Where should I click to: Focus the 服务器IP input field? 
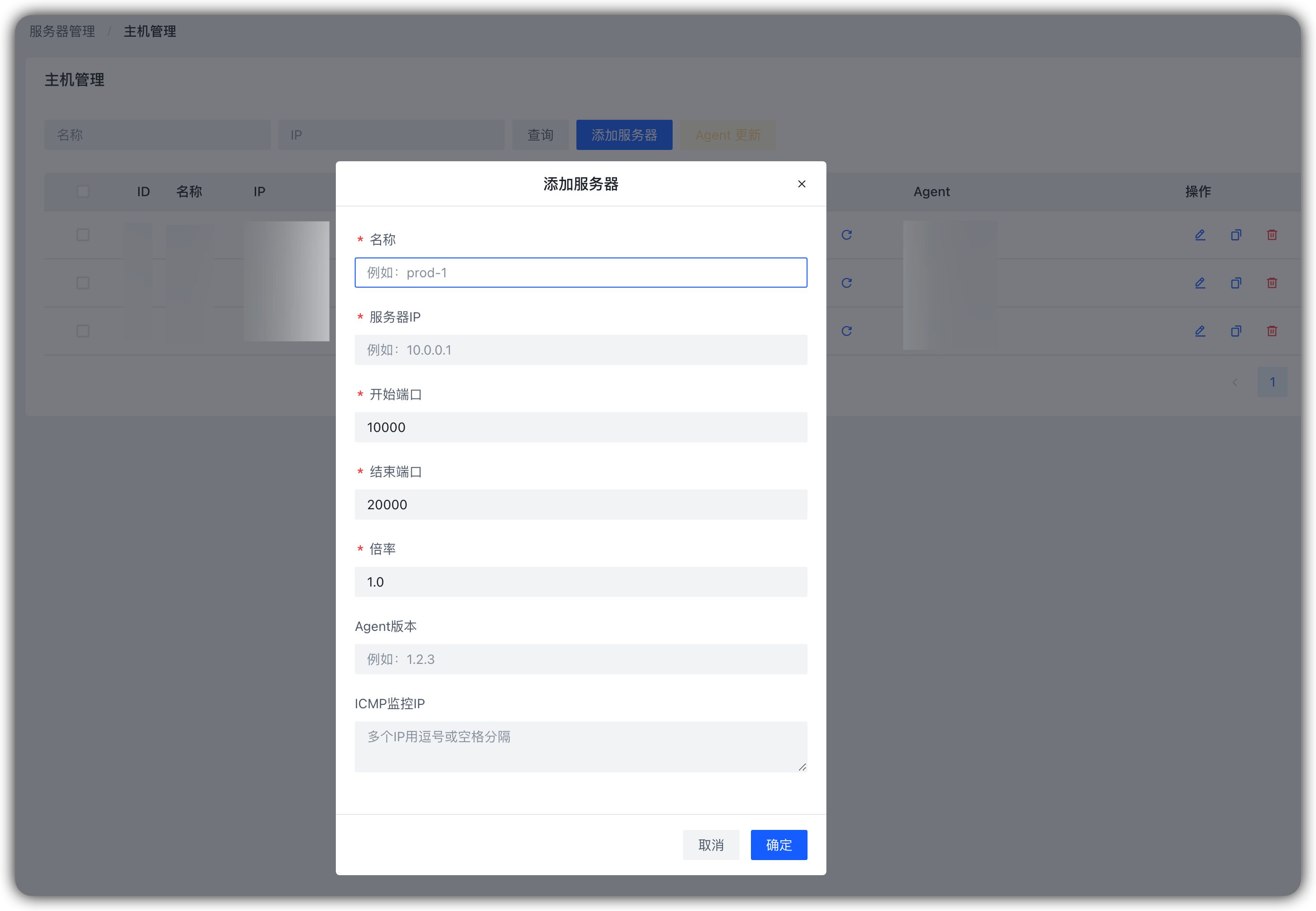pyautogui.click(x=581, y=350)
